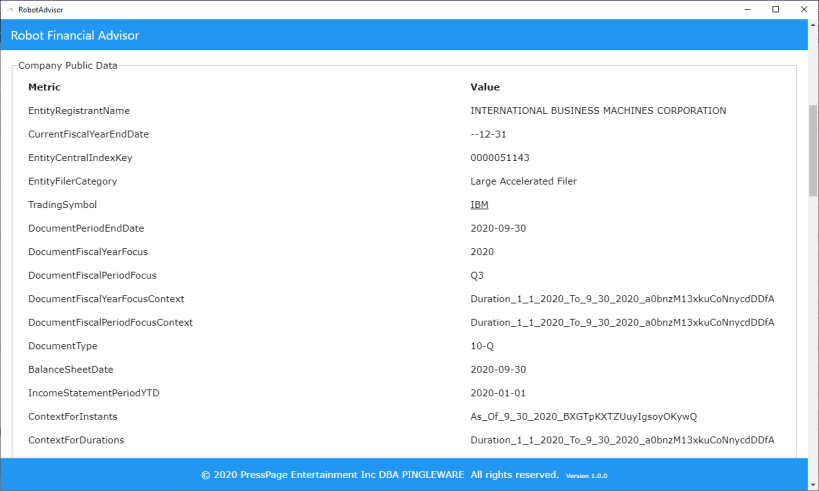819x491 pixels.
Task: Select the ContextForInstants label
Action: (x=73, y=416)
